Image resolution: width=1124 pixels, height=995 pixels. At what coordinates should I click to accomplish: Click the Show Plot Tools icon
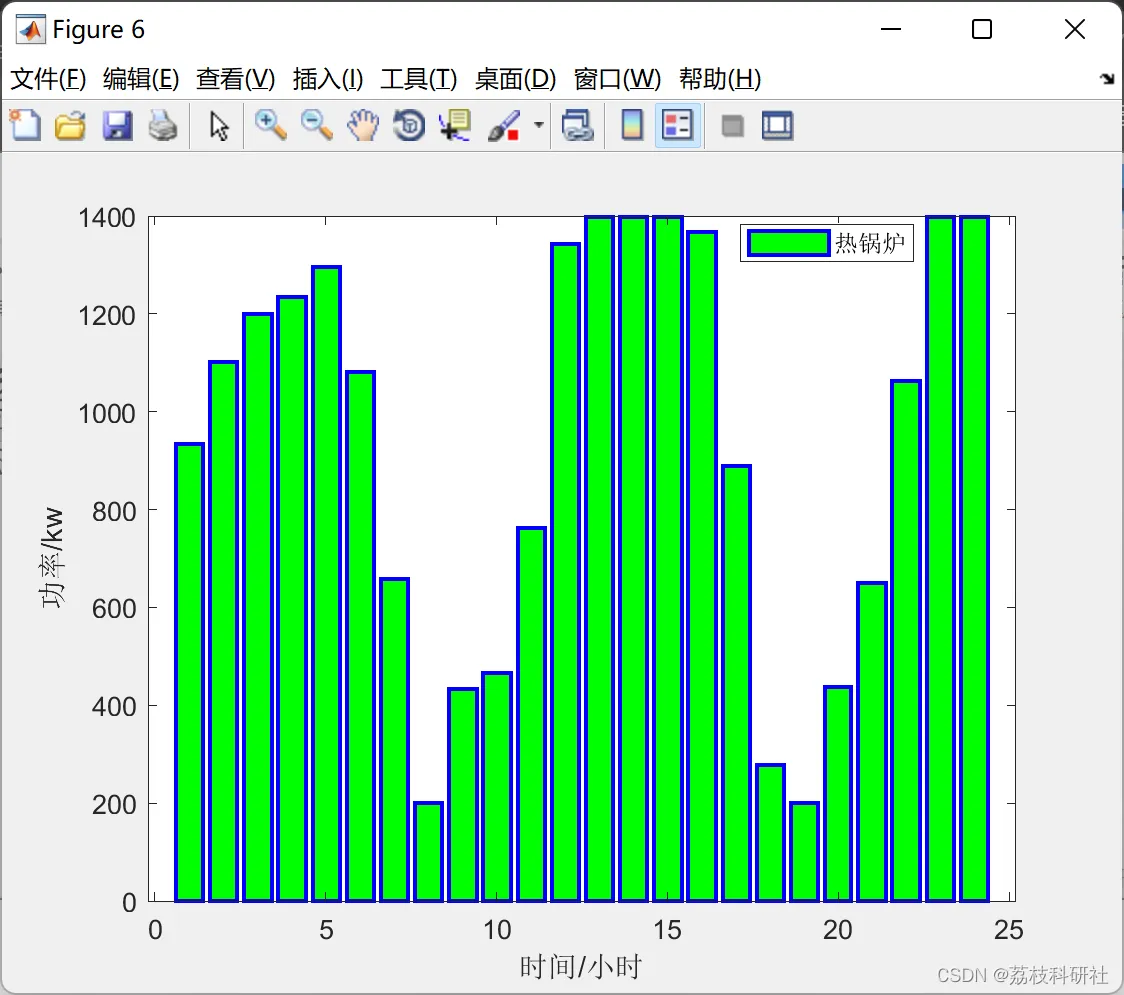pyautogui.click(x=777, y=125)
